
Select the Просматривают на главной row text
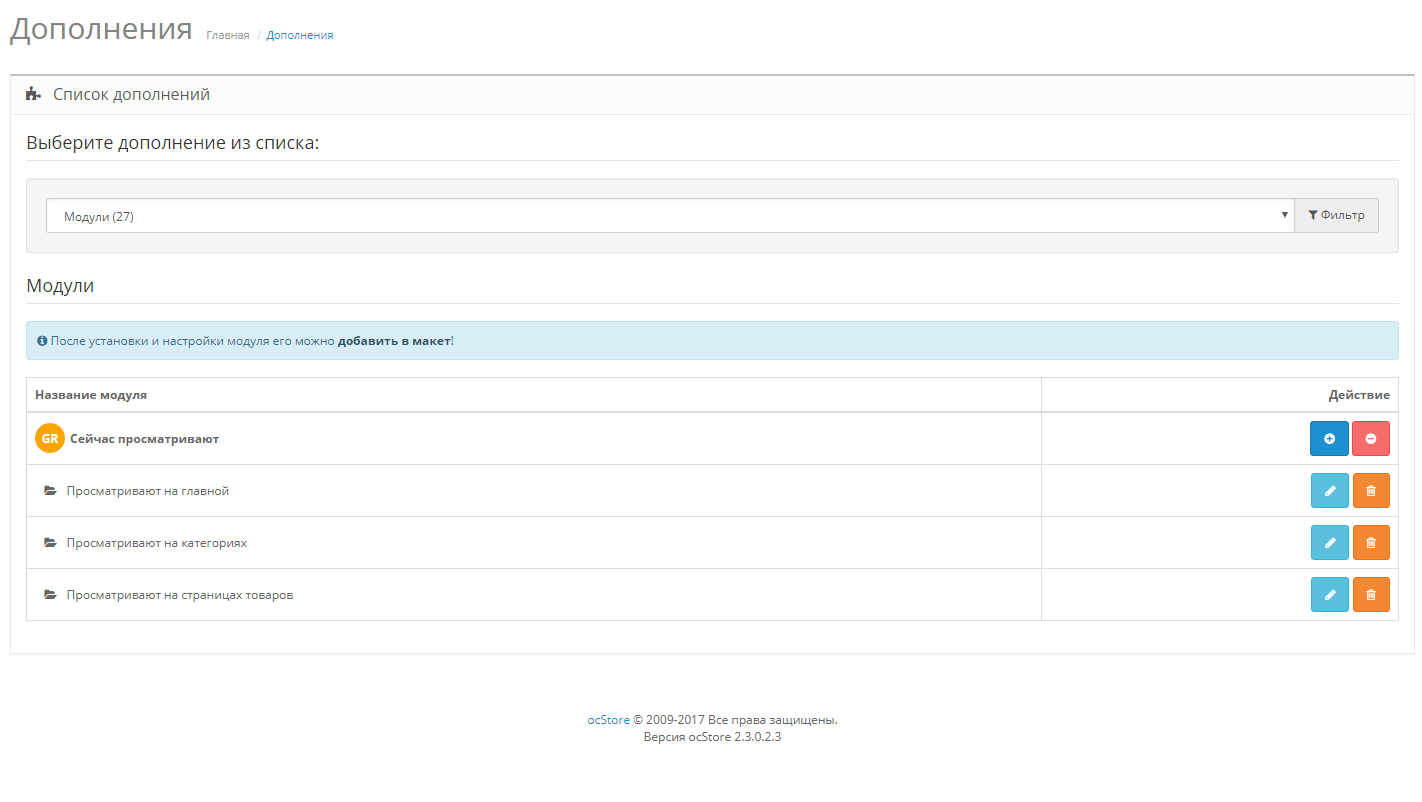148,491
